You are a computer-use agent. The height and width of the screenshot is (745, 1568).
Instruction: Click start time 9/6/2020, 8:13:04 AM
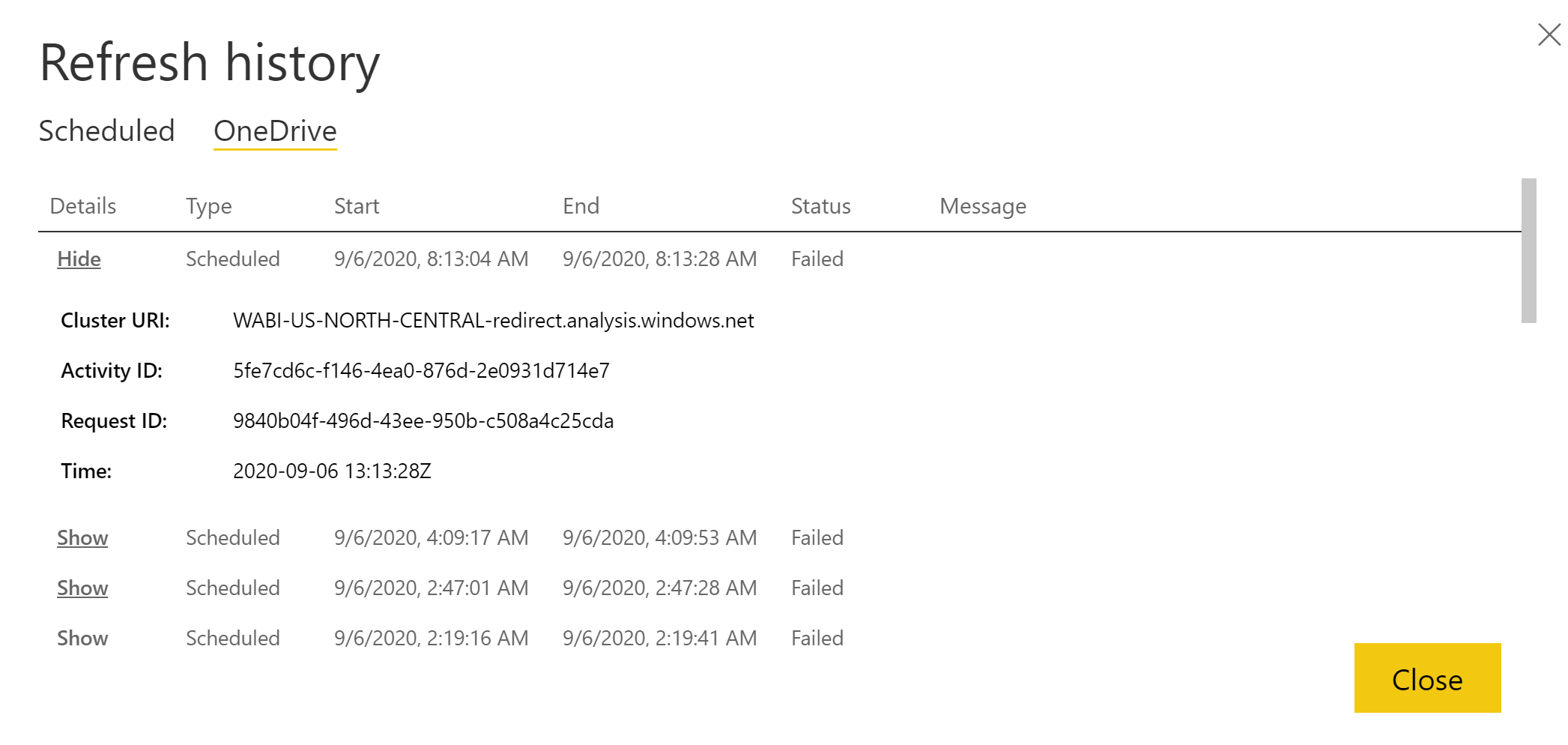click(x=432, y=259)
